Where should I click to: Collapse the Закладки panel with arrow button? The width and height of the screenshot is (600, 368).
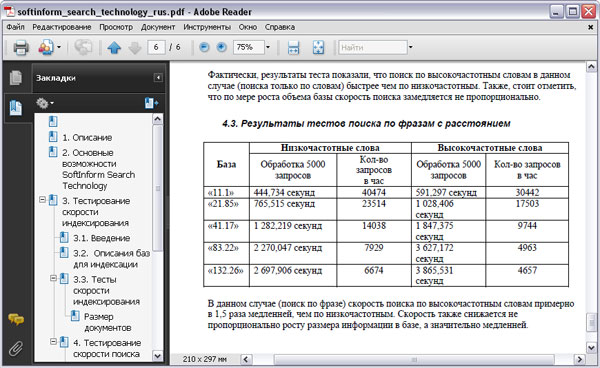[158, 78]
